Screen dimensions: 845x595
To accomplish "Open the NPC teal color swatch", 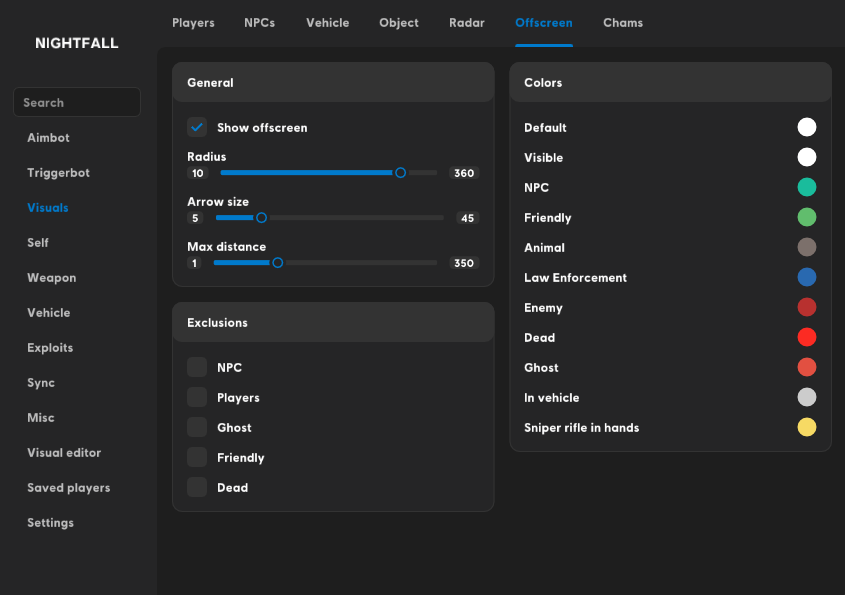I will point(806,187).
